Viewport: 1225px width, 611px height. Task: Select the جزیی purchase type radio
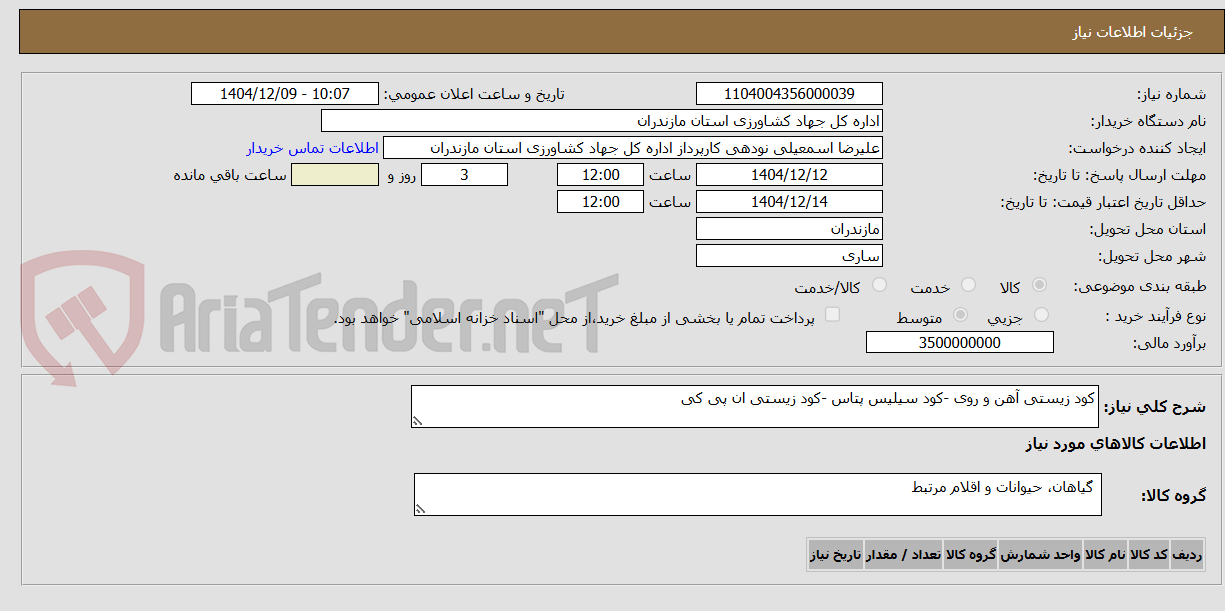1040,315
